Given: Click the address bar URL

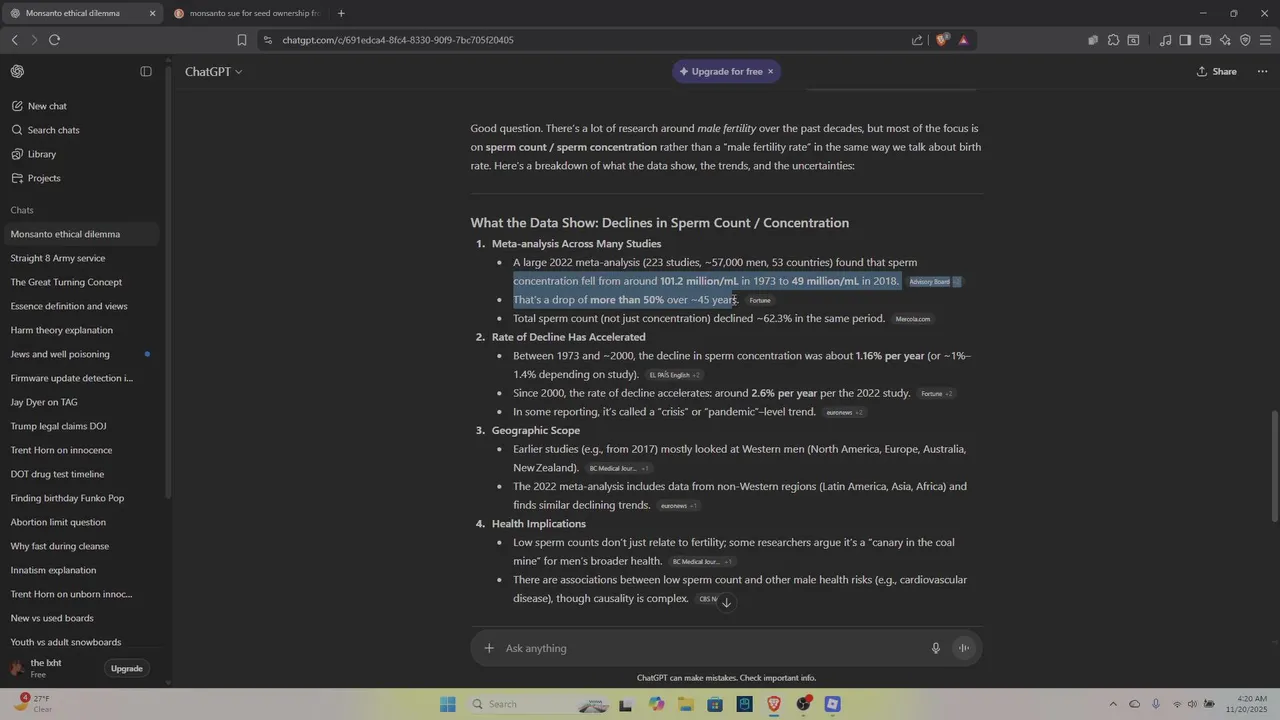Looking at the screenshot, I should [398, 40].
